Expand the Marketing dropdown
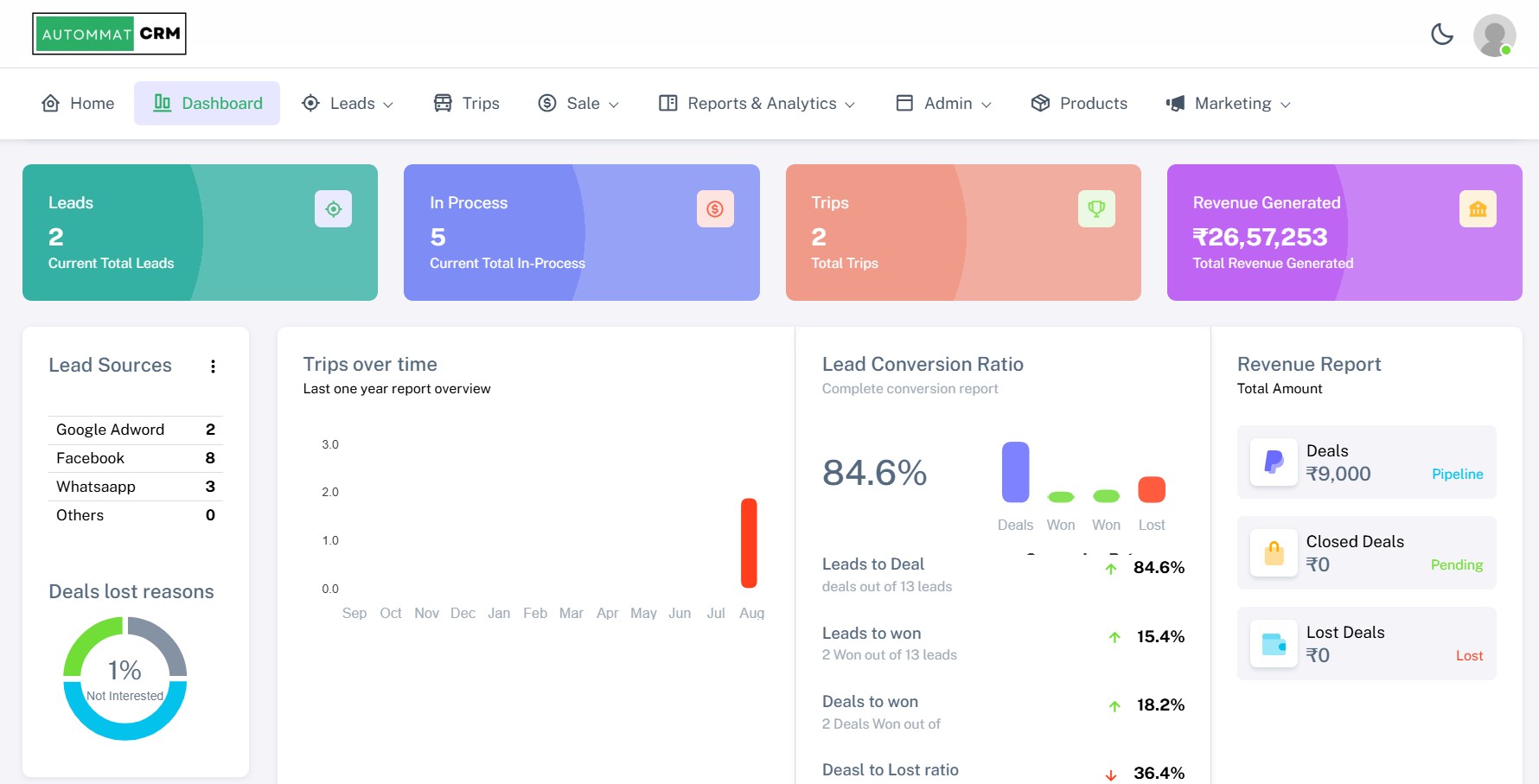The image size is (1539, 784). point(1233,103)
